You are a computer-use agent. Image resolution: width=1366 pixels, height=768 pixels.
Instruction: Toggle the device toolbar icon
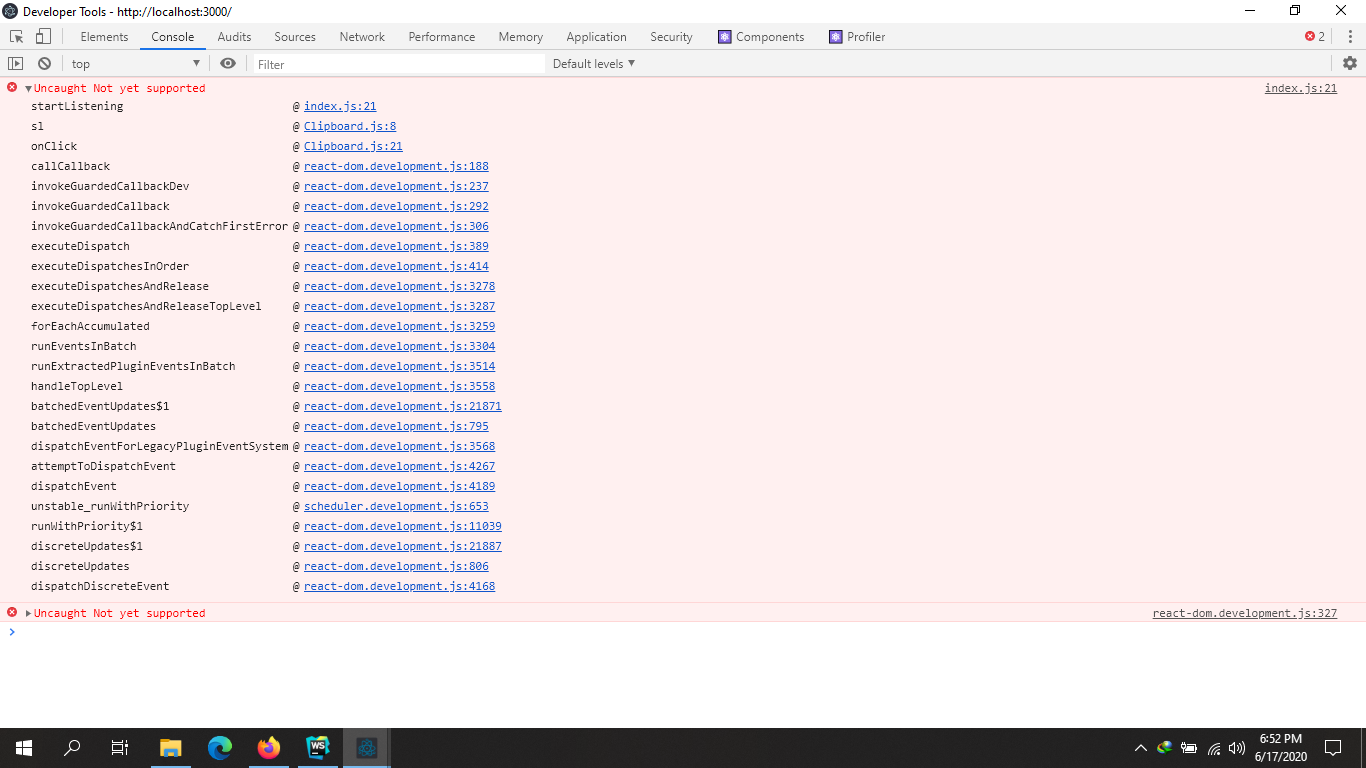click(x=43, y=37)
